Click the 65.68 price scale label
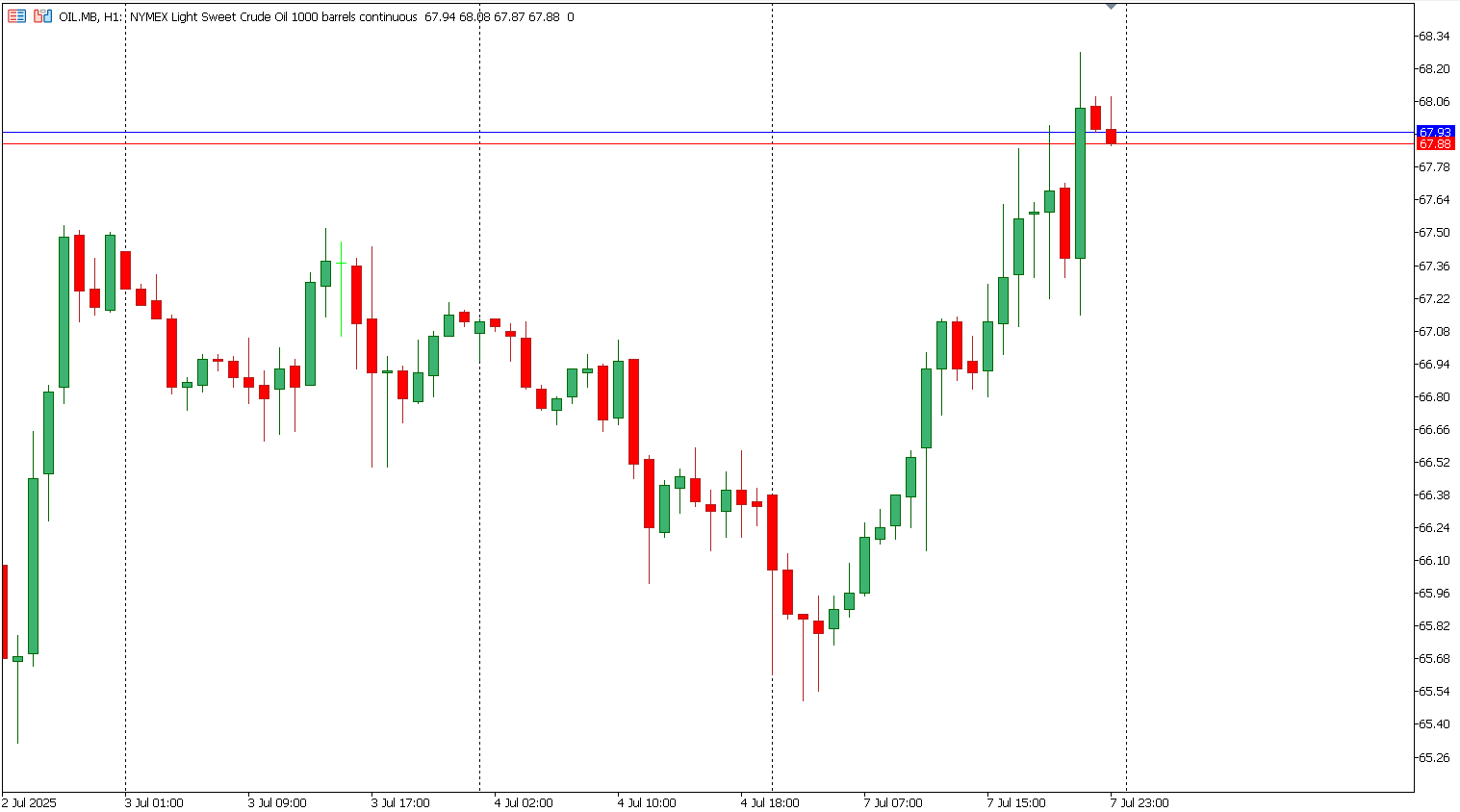Image resolution: width=1460 pixels, height=812 pixels. (x=1434, y=659)
